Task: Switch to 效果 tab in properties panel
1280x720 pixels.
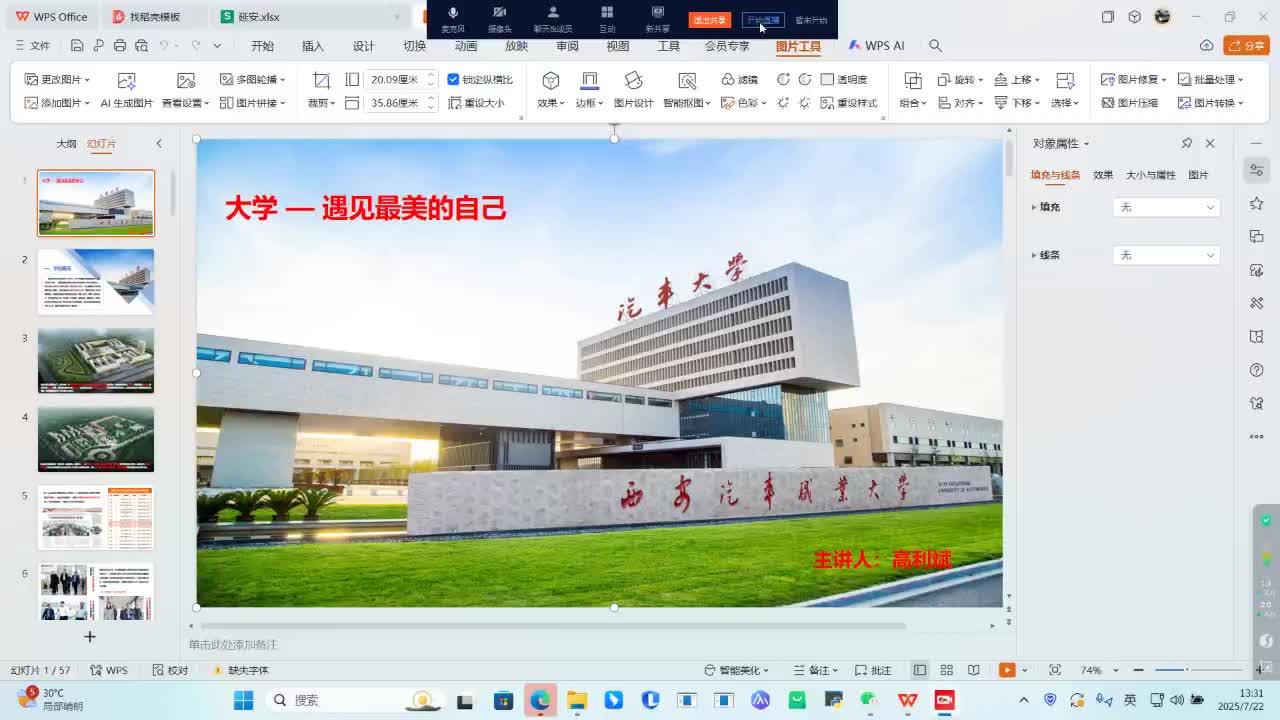Action: pyautogui.click(x=1103, y=175)
